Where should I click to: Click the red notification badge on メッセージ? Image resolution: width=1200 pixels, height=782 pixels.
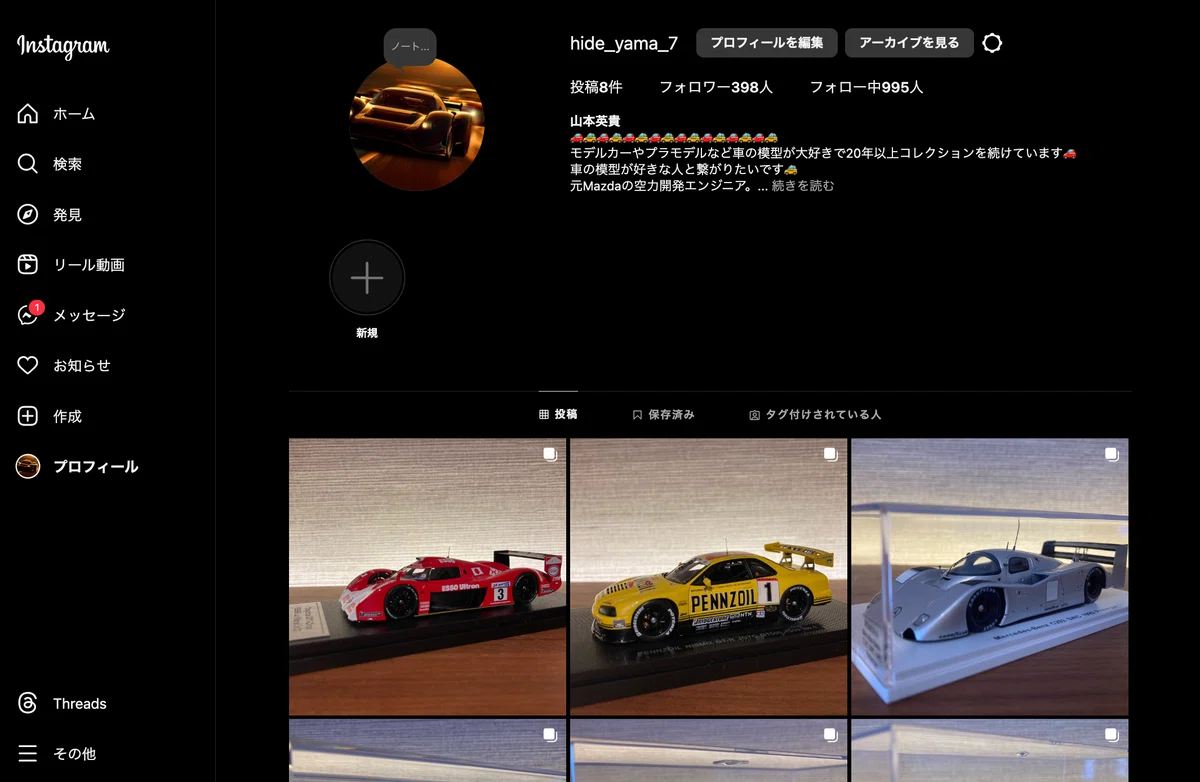37,307
